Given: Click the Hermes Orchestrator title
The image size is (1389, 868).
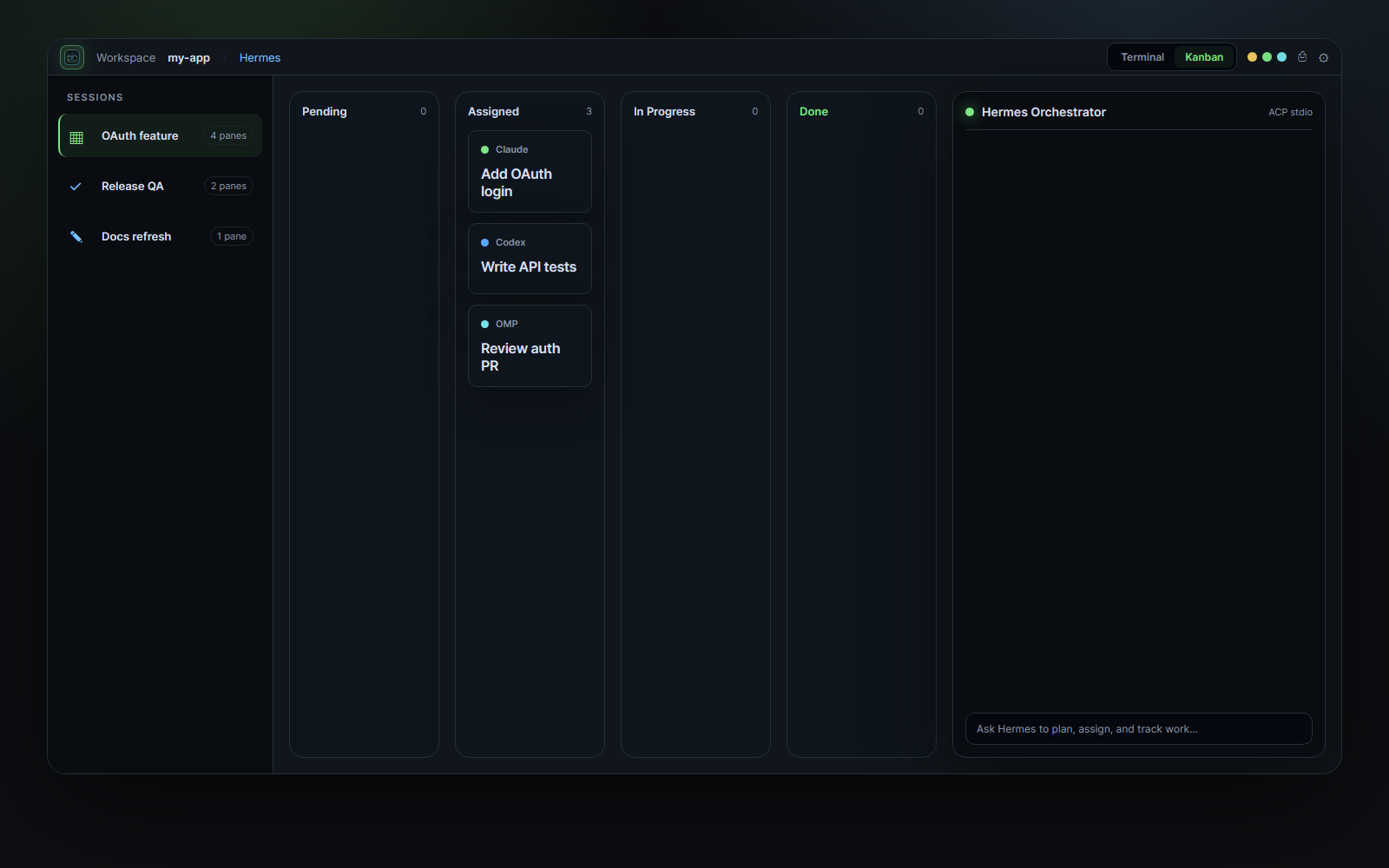Looking at the screenshot, I should click(x=1043, y=112).
